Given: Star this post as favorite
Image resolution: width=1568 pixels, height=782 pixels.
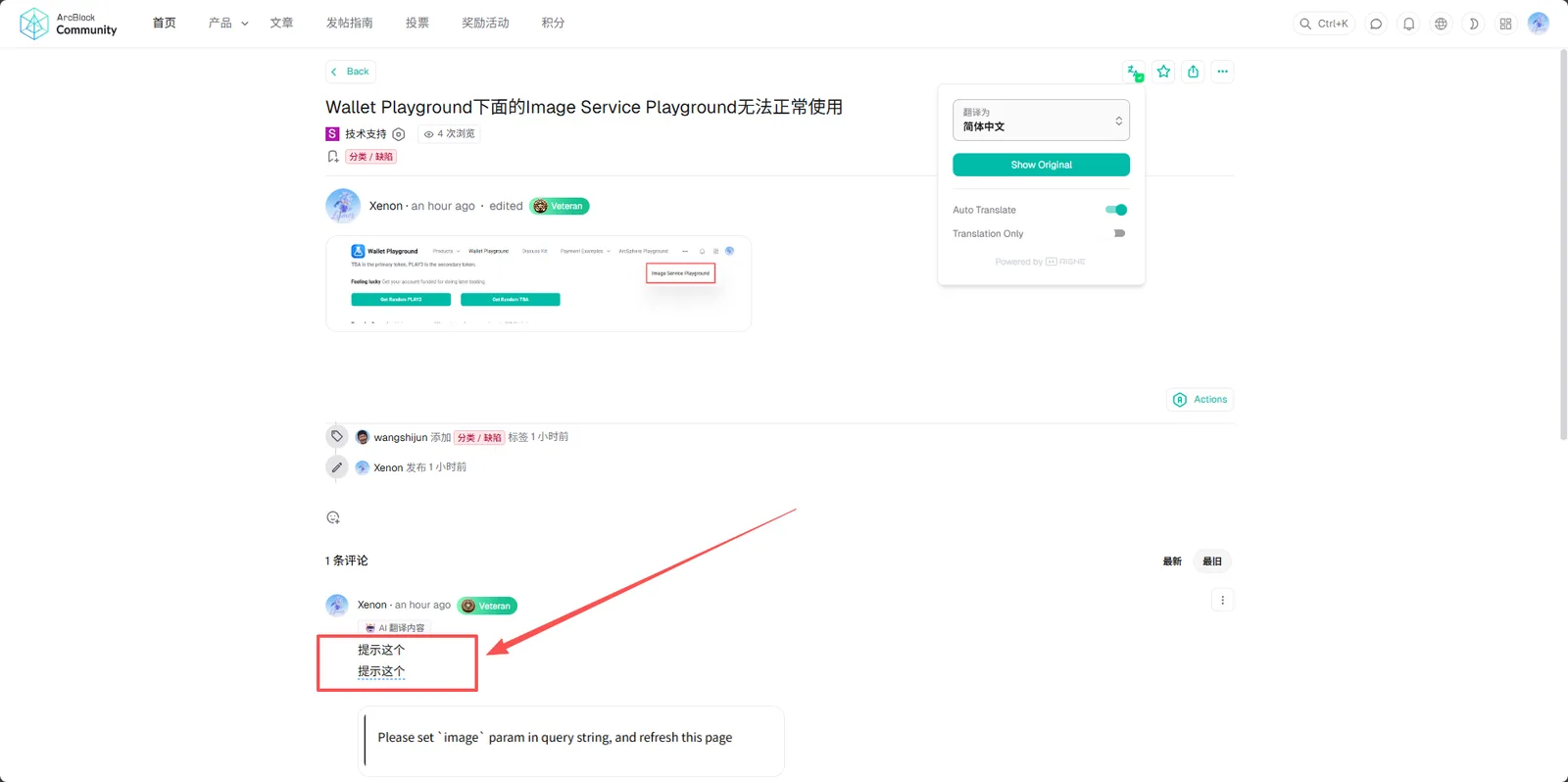Looking at the screenshot, I should (1163, 72).
